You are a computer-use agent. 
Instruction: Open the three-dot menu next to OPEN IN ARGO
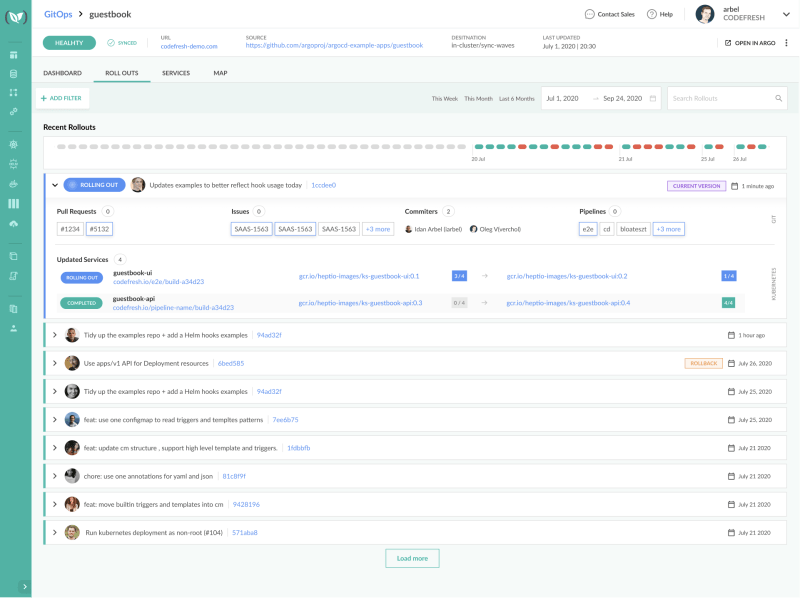(786, 43)
